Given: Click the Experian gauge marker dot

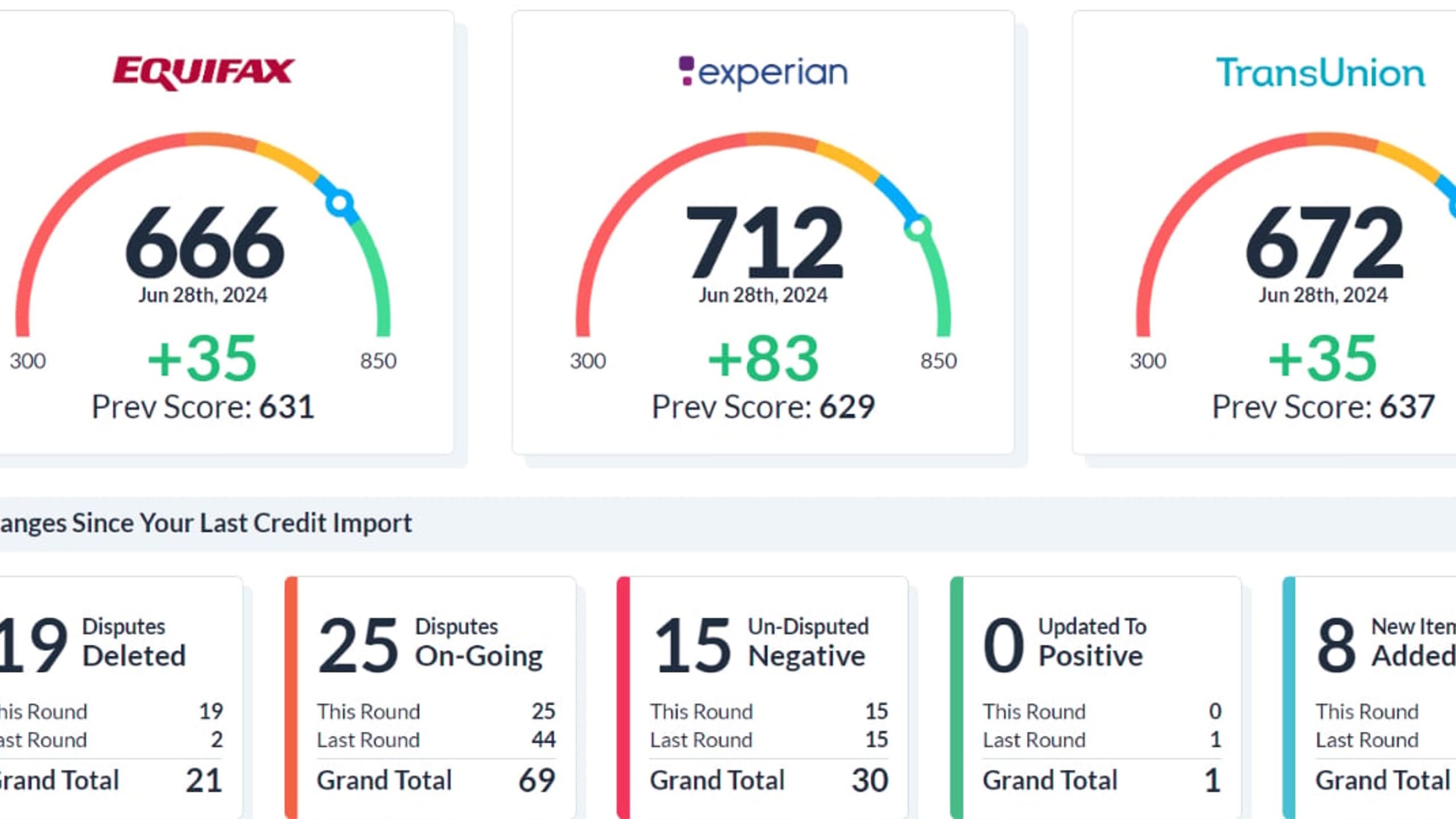Looking at the screenshot, I should (917, 228).
